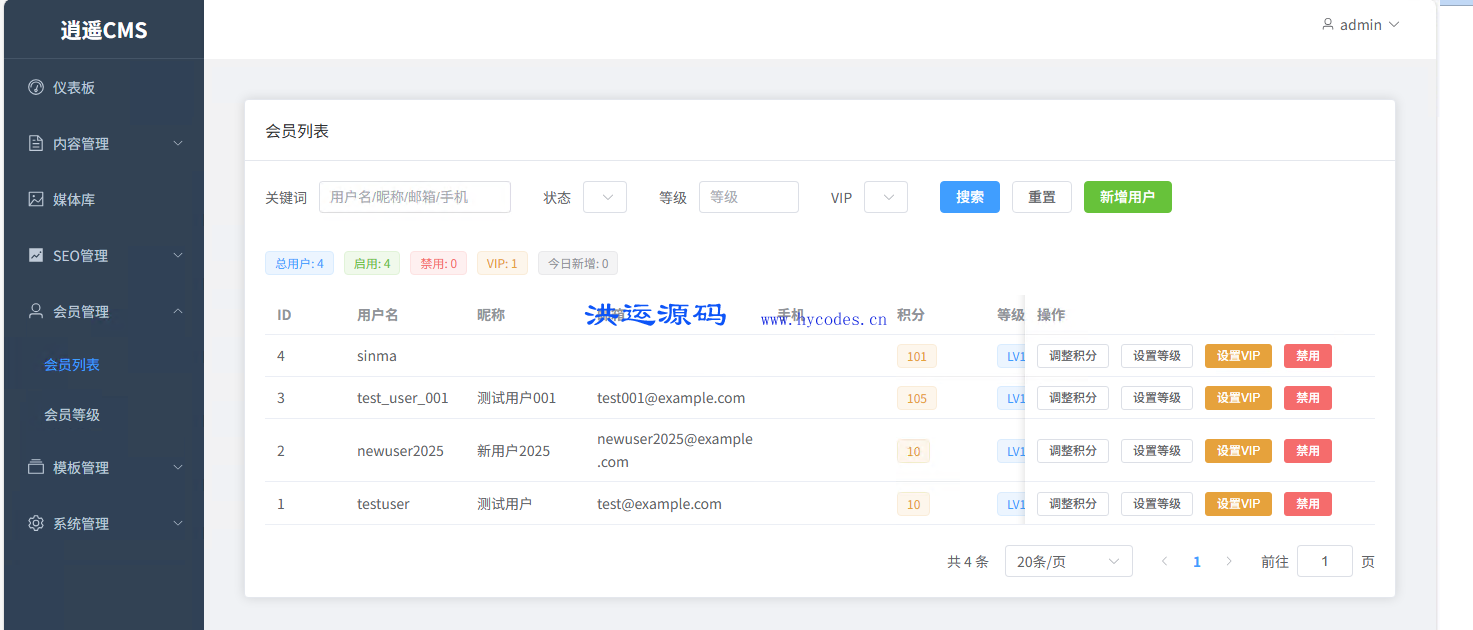Select the 仪表板 dashboard gauge icon
This screenshot has width=1473, height=630.
pos(38,87)
